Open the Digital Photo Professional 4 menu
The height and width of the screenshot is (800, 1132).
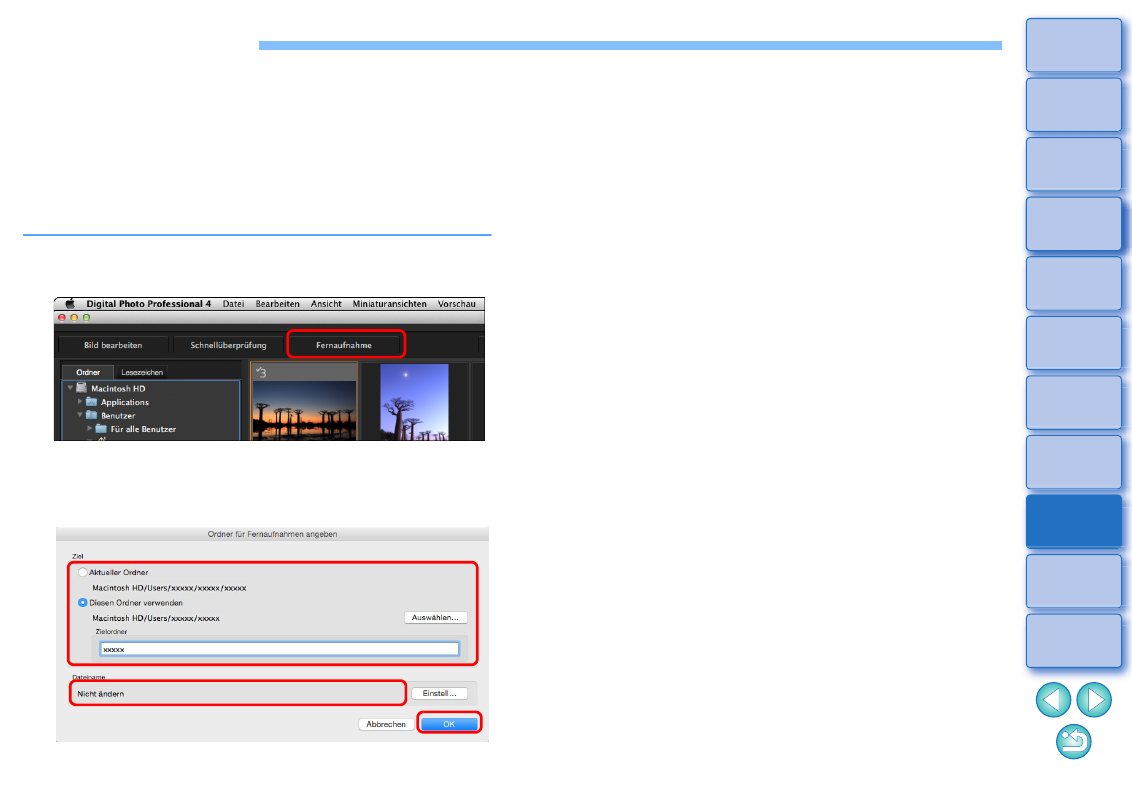tap(149, 304)
